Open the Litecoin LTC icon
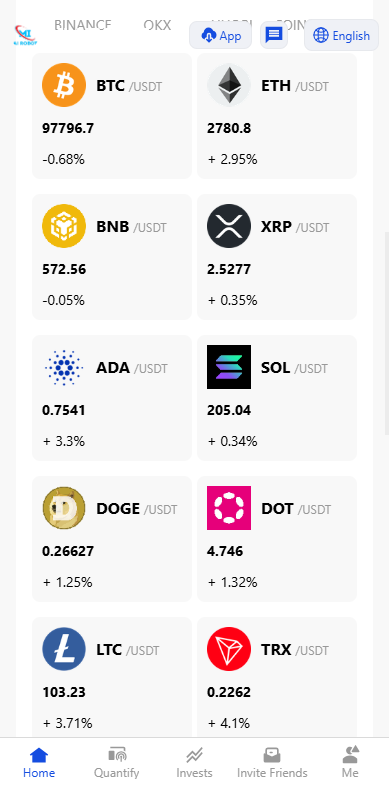This screenshot has height=787, width=389. [x=64, y=649]
